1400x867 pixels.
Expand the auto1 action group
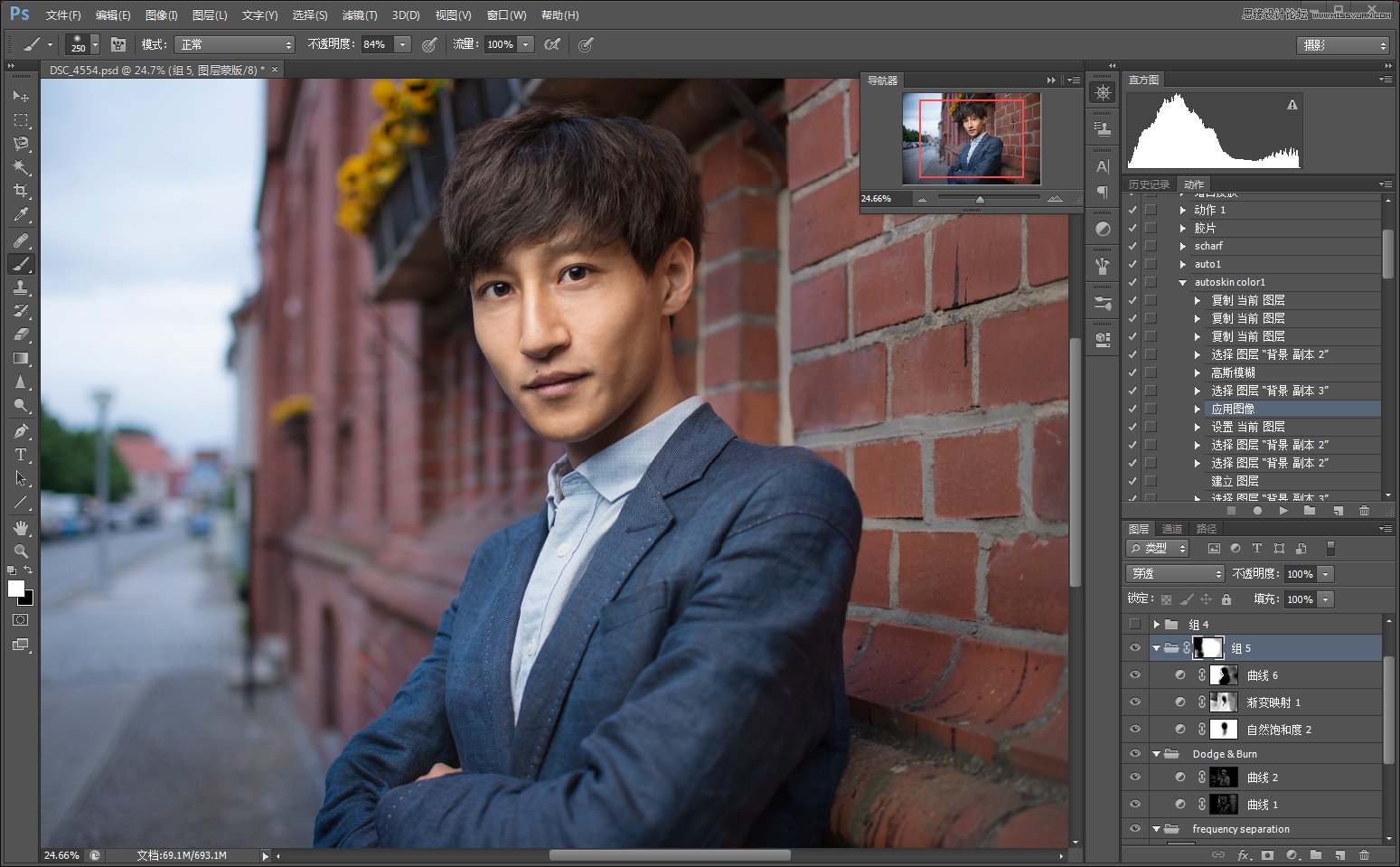1184,263
